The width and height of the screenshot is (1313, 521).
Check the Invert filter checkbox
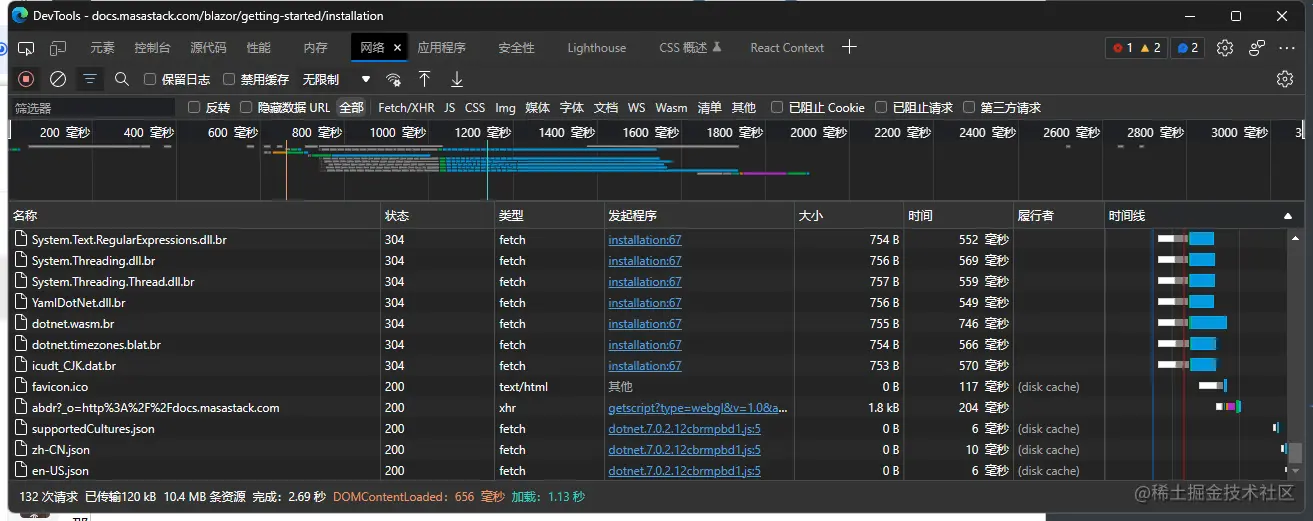[194, 107]
